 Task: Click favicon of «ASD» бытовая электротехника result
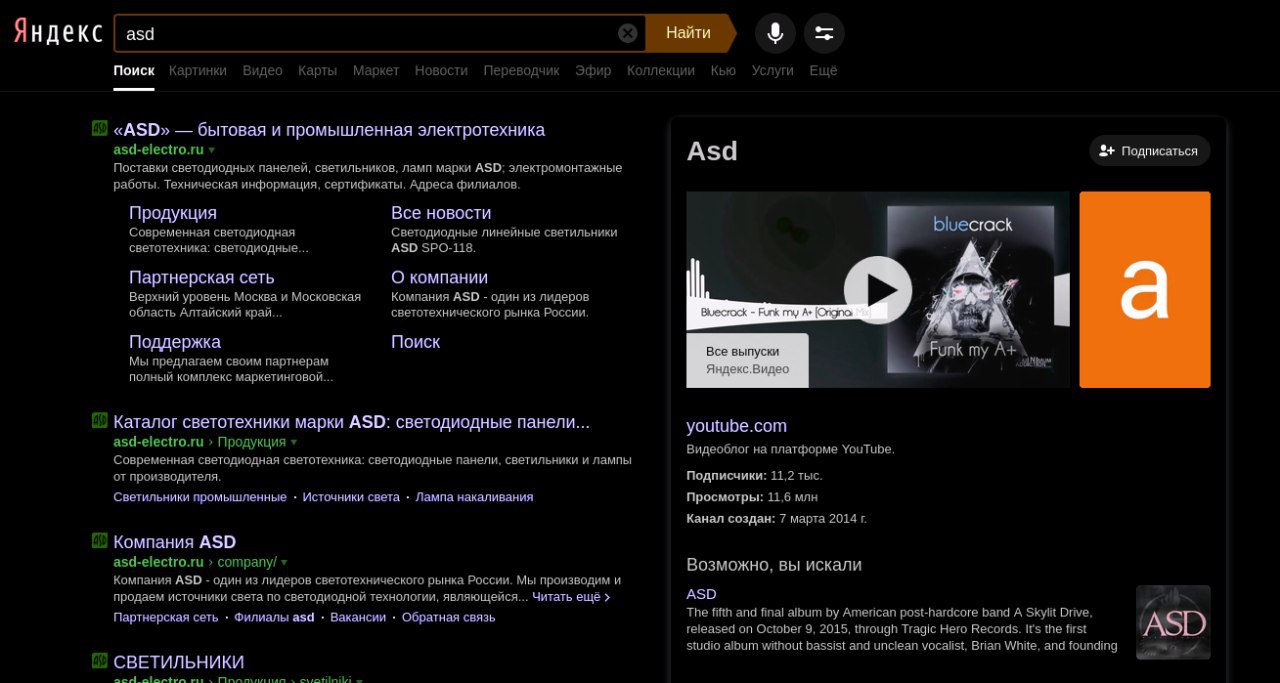pyautogui.click(x=99, y=128)
